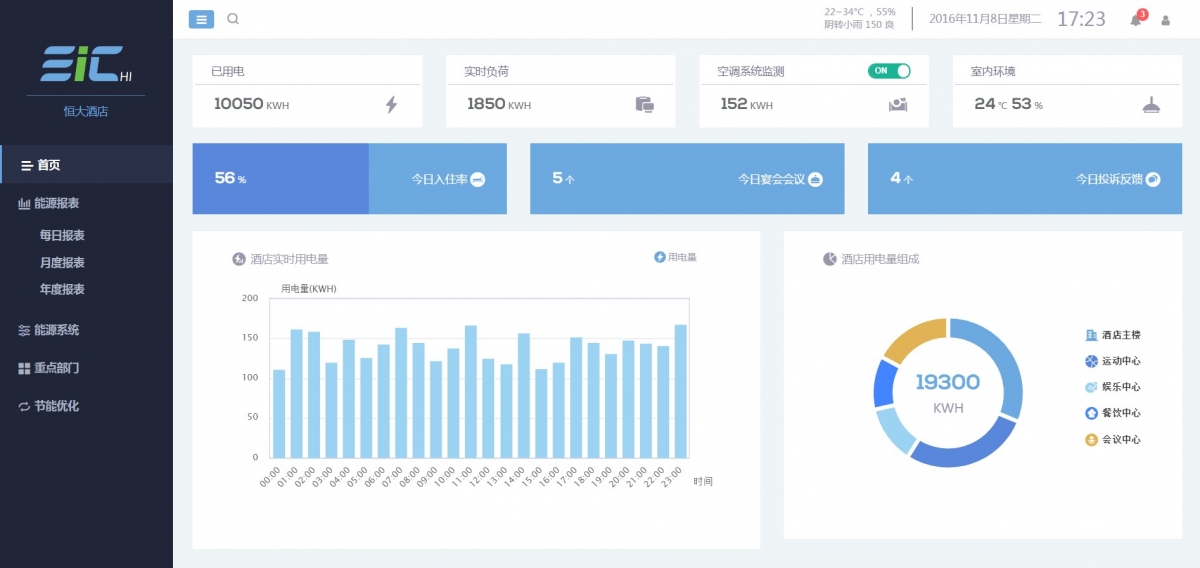The width and height of the screenshot is (1200, 568).
Task: Open search with the magnifier icon
Action: coord(233,19)
